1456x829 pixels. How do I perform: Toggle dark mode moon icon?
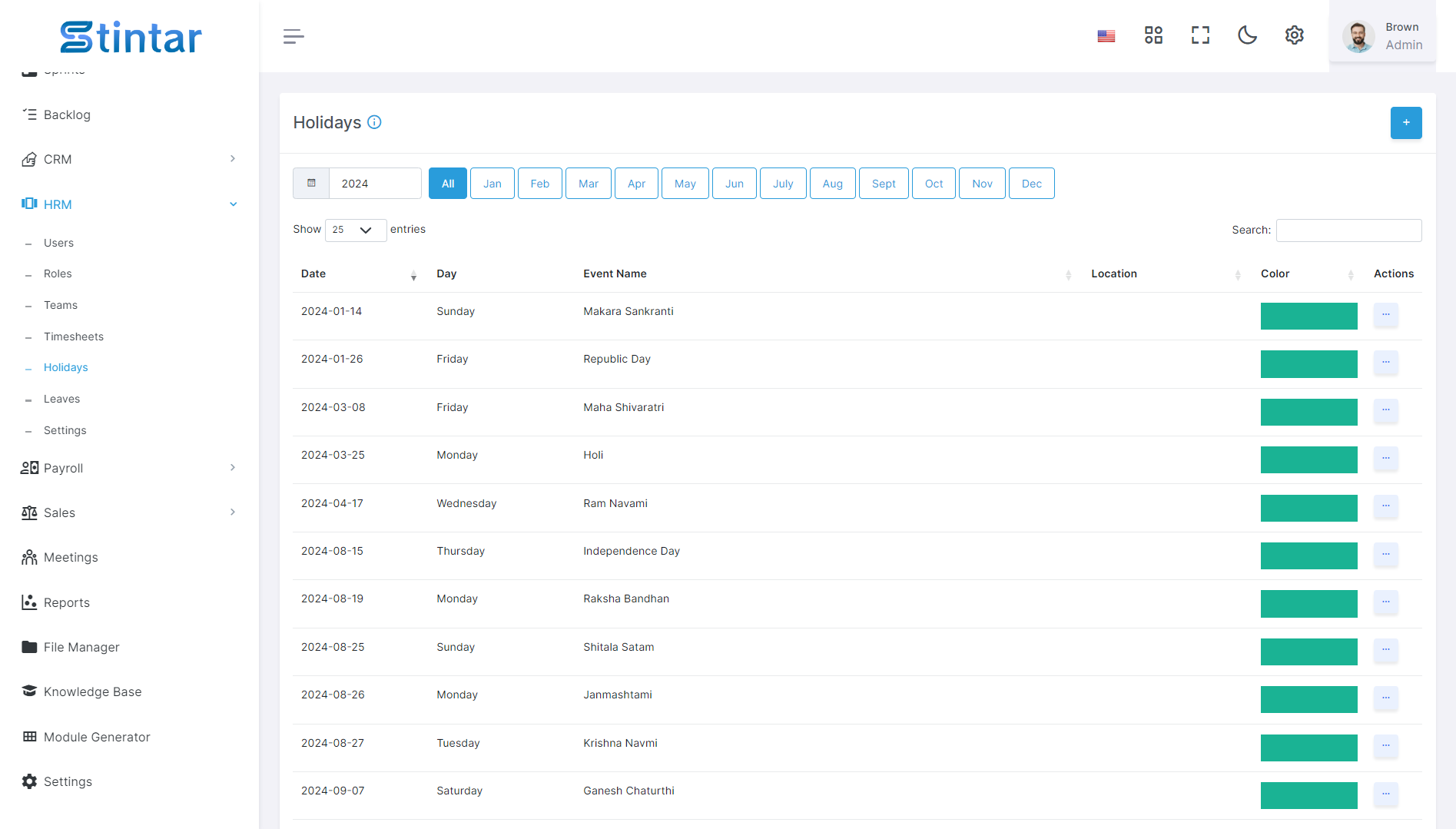pyautogui.click(x=1247, y=35)
